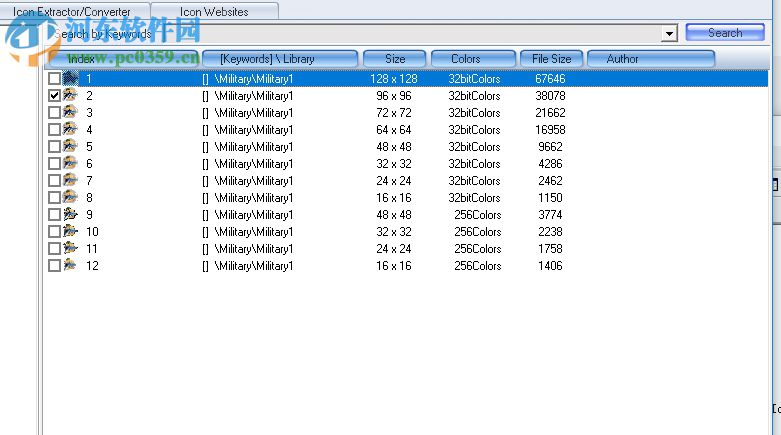Check the checkbox for row 5
Image resolution: width=781 pixels, height=435 pixels.
pos(54,146)
